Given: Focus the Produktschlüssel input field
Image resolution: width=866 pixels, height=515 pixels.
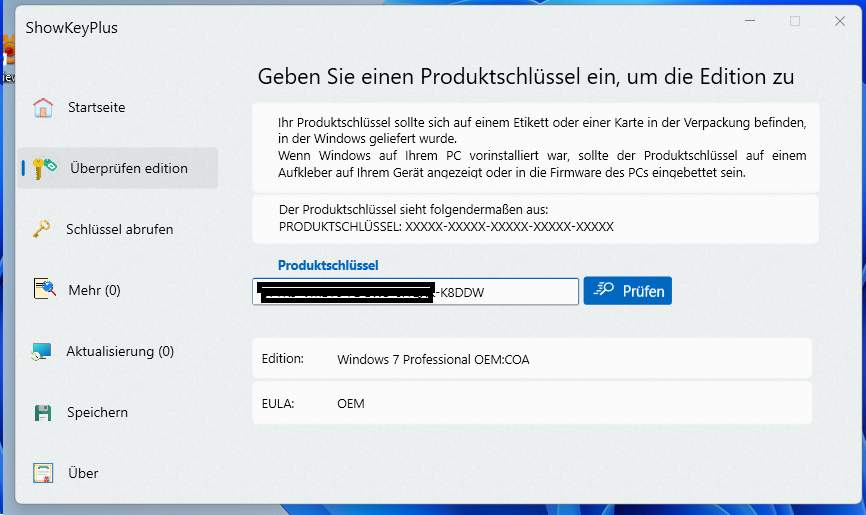Looking at the screenshot, I should tap(415, 291).
